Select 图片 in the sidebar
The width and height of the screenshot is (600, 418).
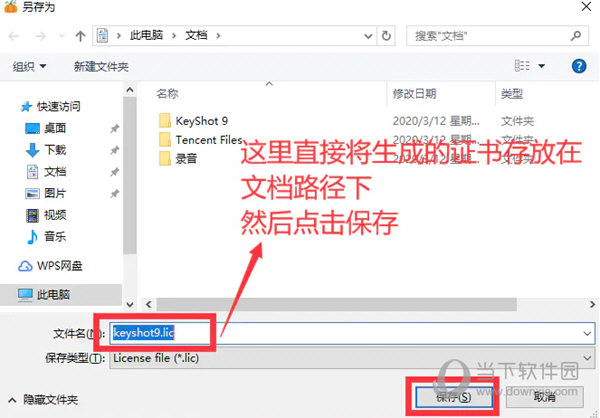click(x=46, y=193)
